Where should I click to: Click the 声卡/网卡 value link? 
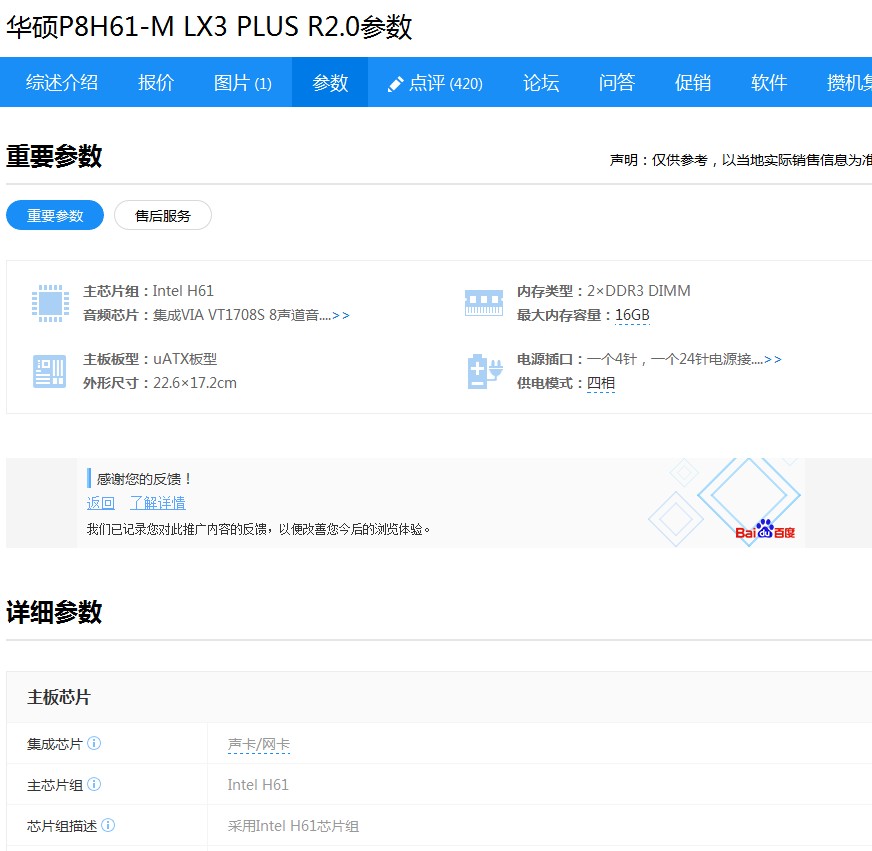coord(259,744)
